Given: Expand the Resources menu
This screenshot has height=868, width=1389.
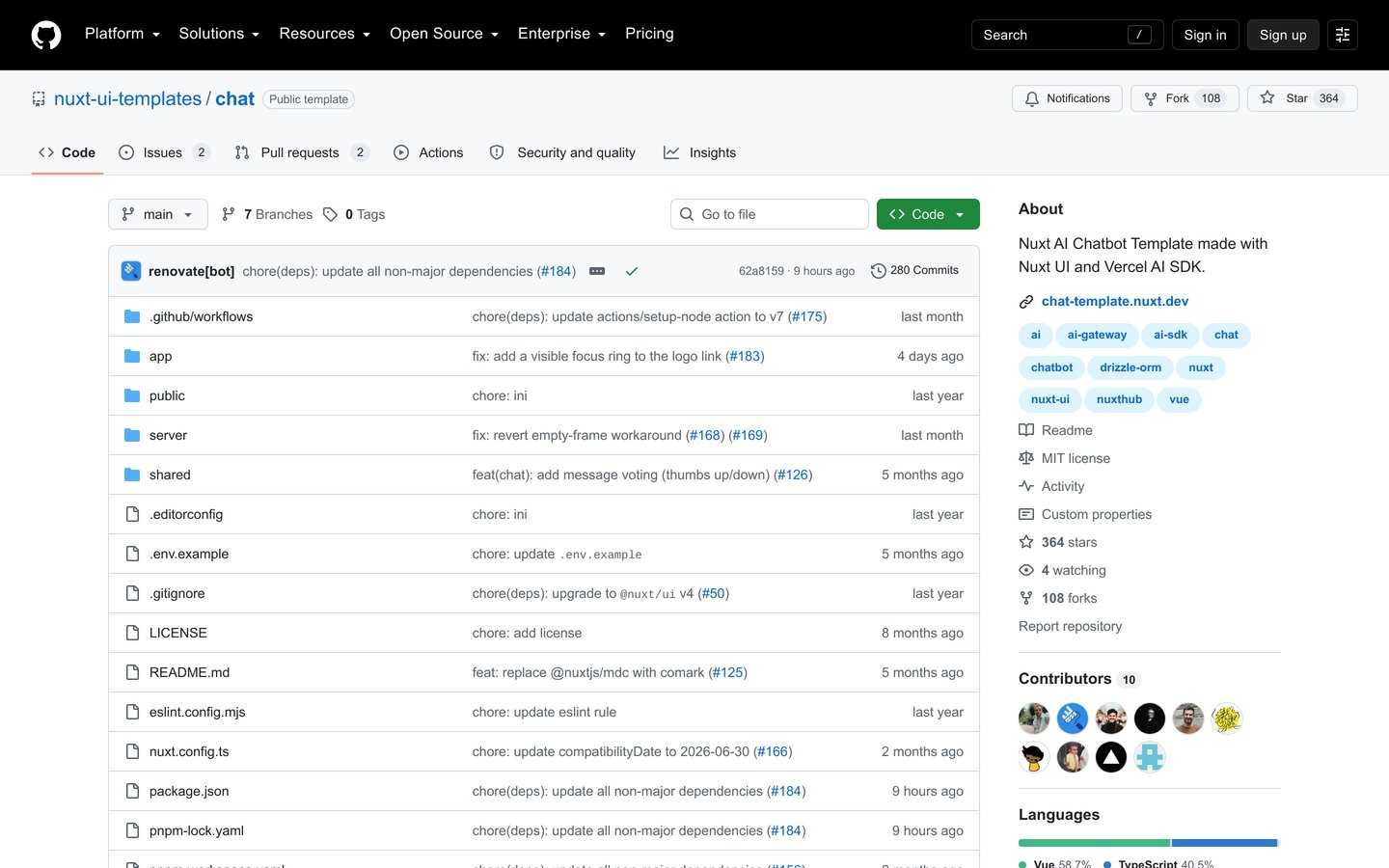Looking at the screenshot, I should [x=324, y=34].
